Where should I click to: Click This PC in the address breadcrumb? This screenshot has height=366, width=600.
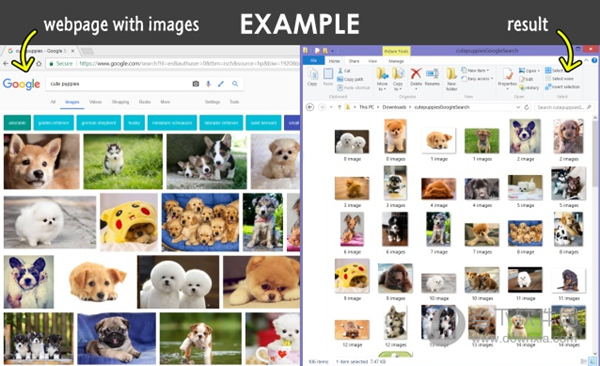[x=367, y=107]
